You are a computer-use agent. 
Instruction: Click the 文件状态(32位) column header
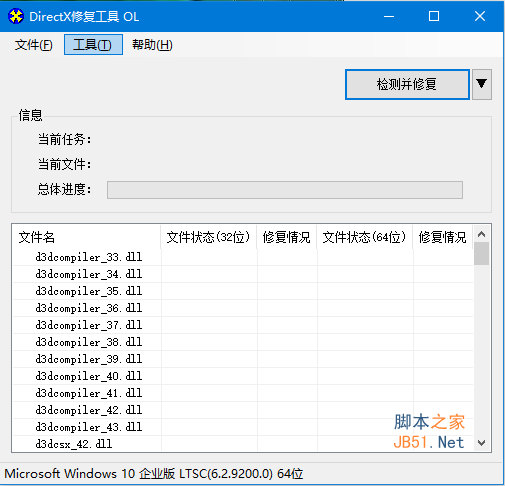point(208,237)
